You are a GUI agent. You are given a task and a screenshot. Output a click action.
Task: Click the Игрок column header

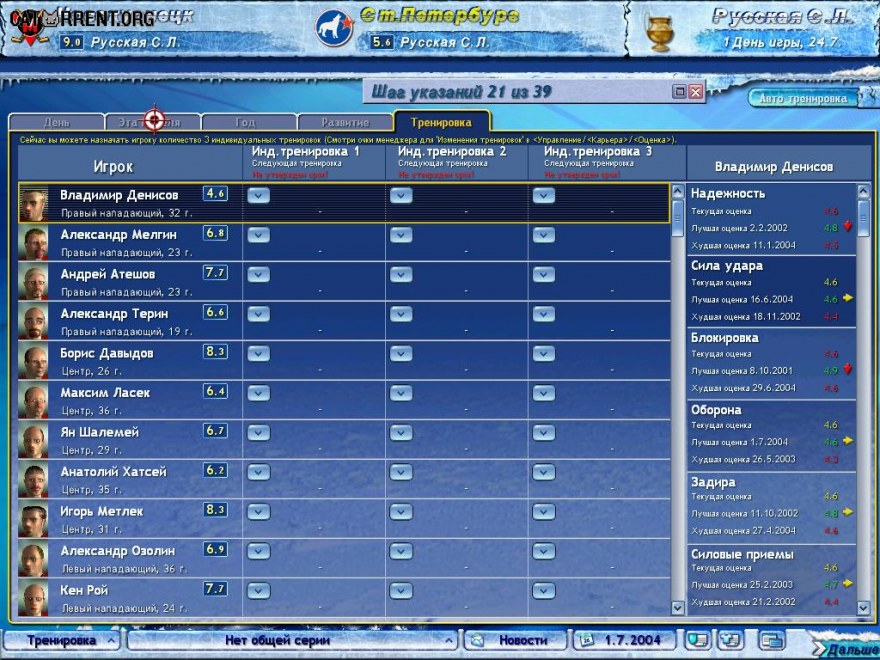113,167
